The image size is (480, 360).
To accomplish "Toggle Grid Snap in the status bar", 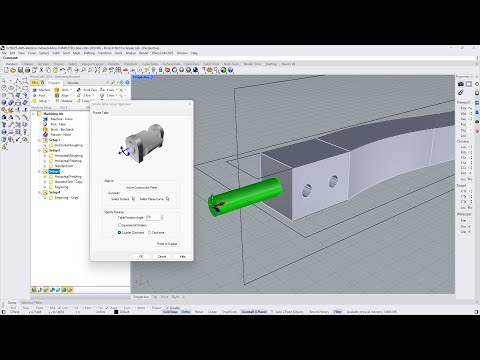I will click(x=170, y=312).
